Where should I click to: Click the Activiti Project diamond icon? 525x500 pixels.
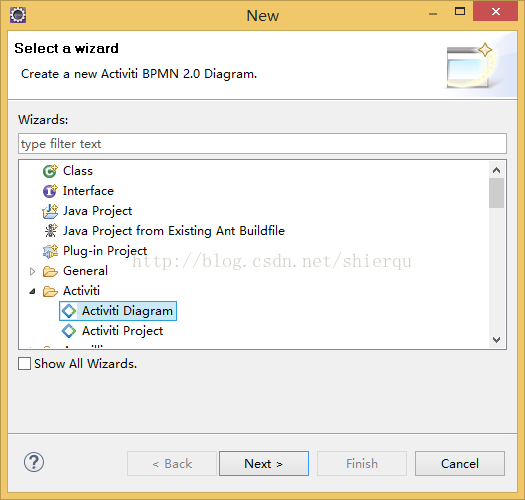tap(69, 331)
